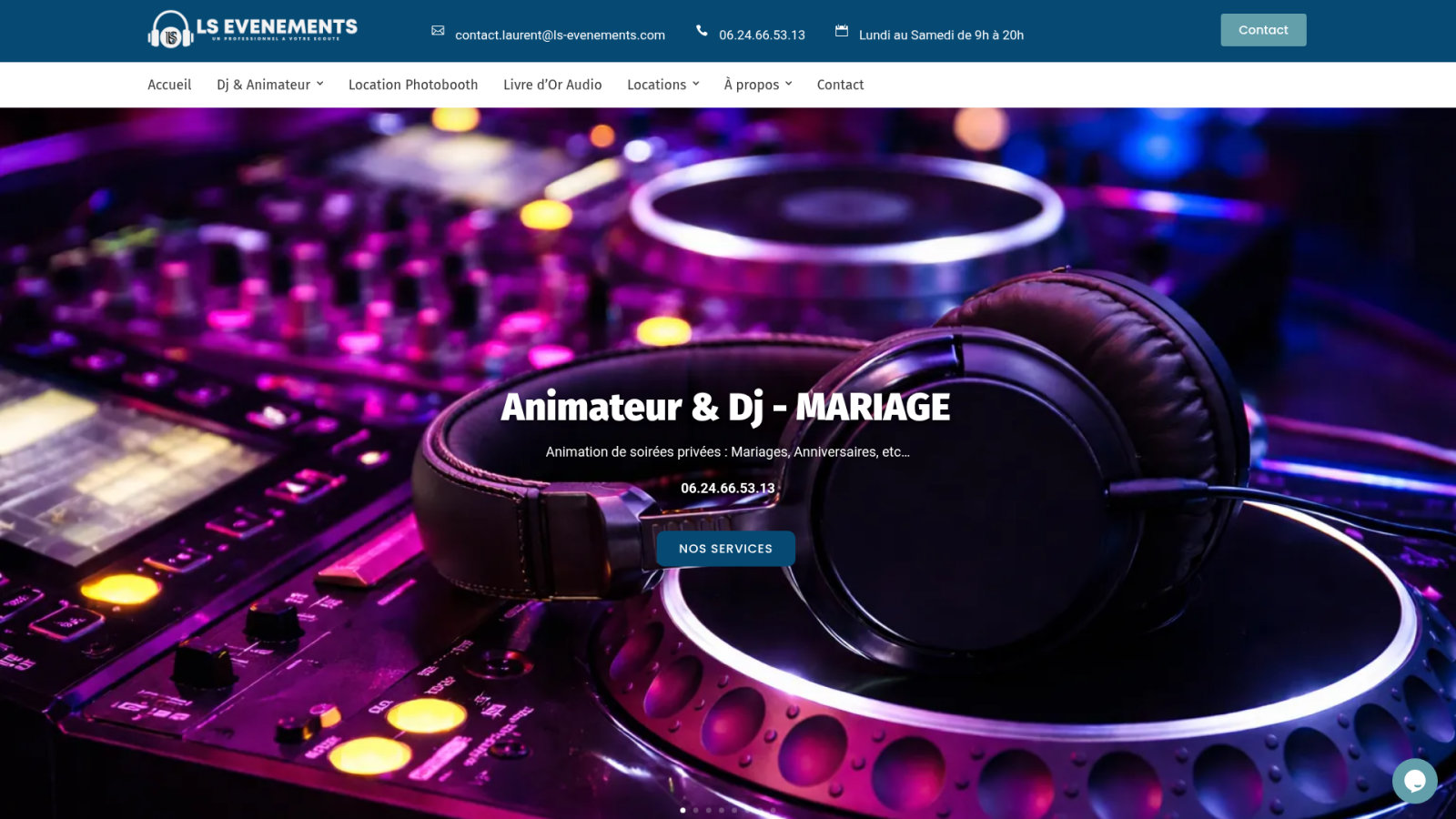Click the "Lundi au Samedi de 9h à 20h" text
This screenshot has height=819, width=1456.
click(941, 35)
